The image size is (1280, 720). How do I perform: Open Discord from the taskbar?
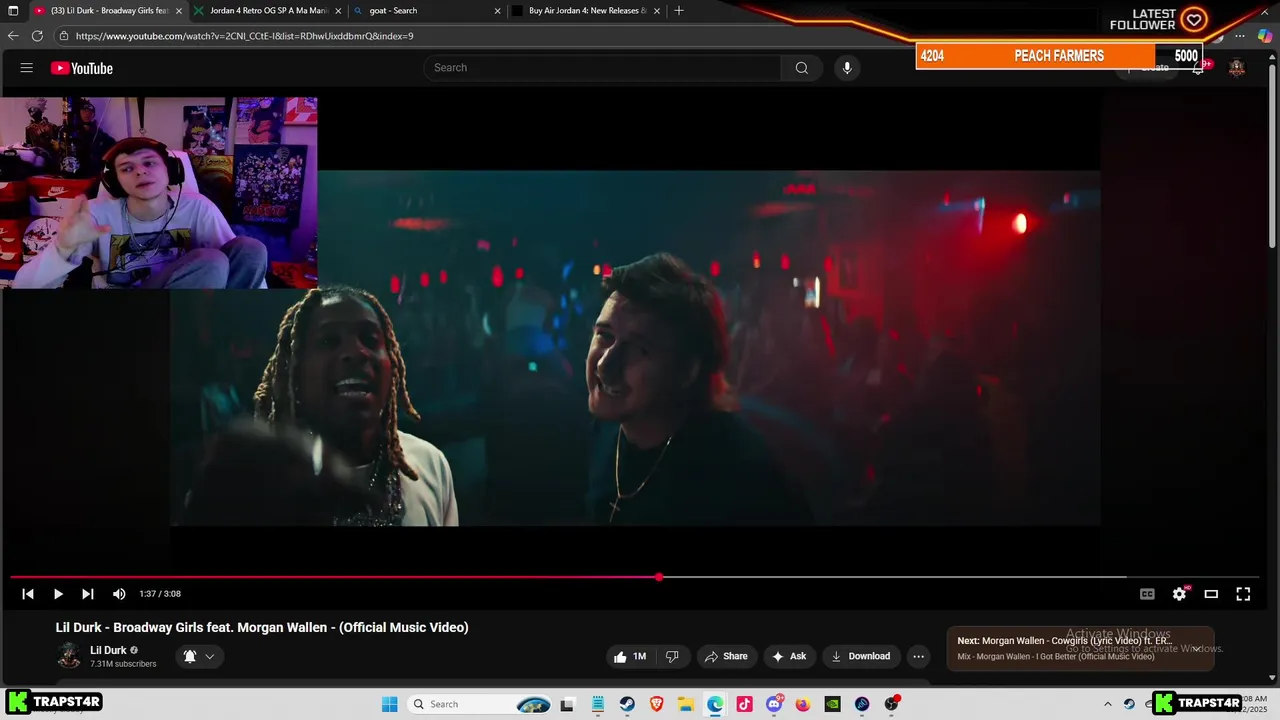[774, 704]
